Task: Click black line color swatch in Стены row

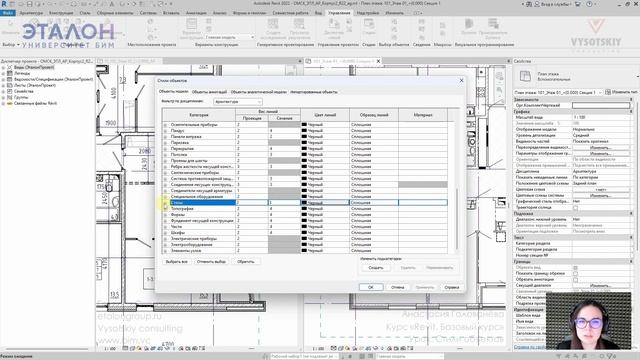Action: click(x=304, y=202)
